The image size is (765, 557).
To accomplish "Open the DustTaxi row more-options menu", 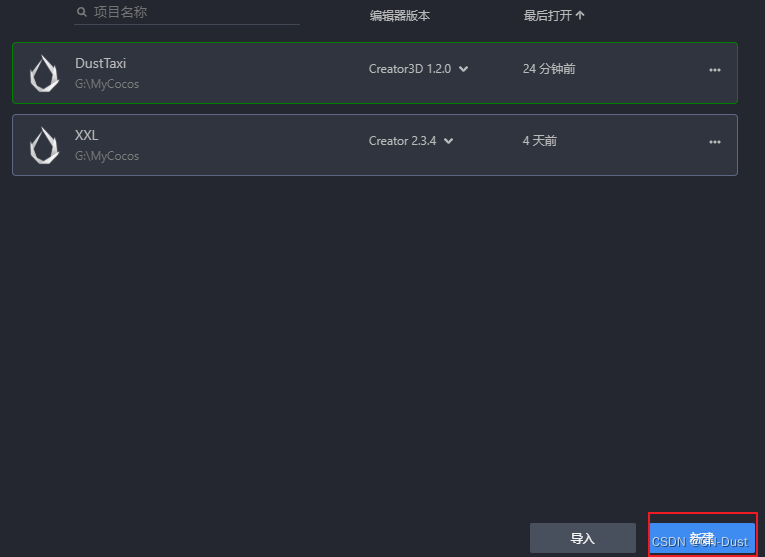I will click(715, 70).
